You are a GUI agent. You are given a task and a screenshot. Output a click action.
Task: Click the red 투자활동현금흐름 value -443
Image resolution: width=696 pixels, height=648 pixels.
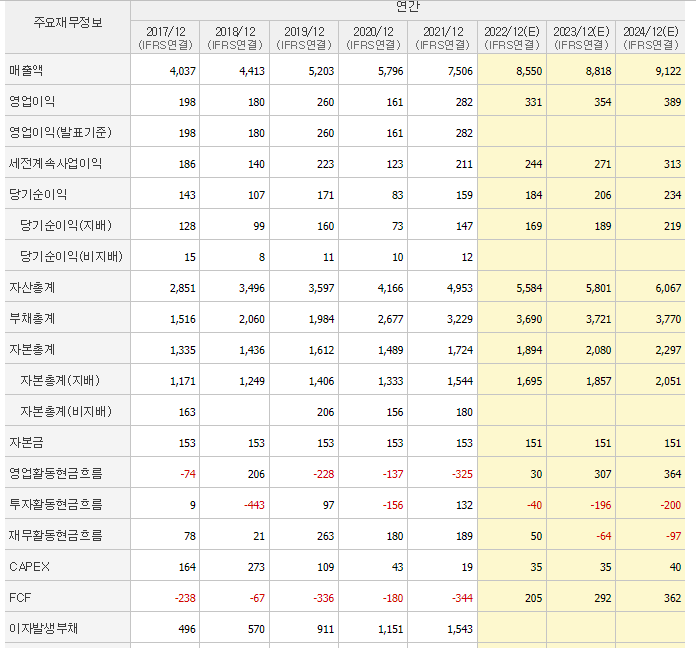(254, 505)
